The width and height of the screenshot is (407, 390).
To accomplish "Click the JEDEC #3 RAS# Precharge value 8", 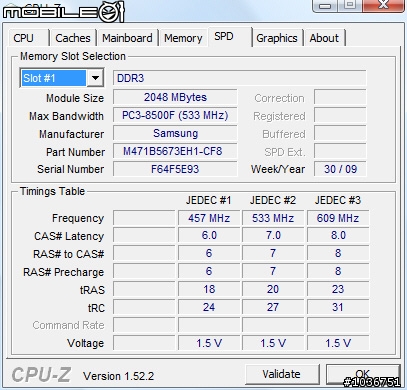I will (x=338, y=271).
